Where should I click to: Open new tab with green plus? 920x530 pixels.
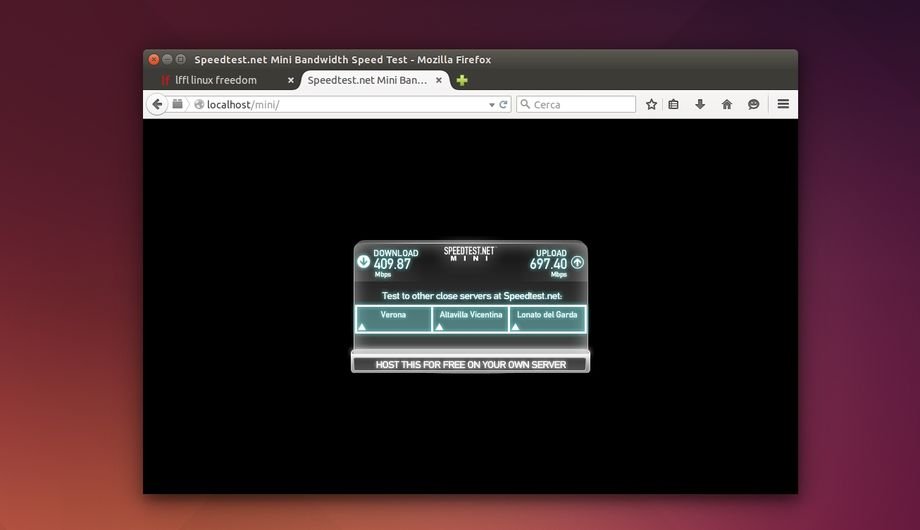point(462,80)
